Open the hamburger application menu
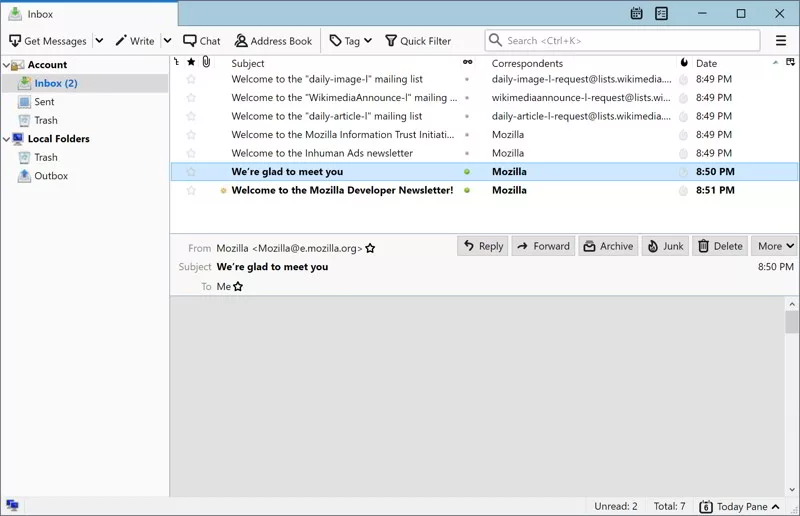This screenshot has height=516, width=800. point(781,41)
